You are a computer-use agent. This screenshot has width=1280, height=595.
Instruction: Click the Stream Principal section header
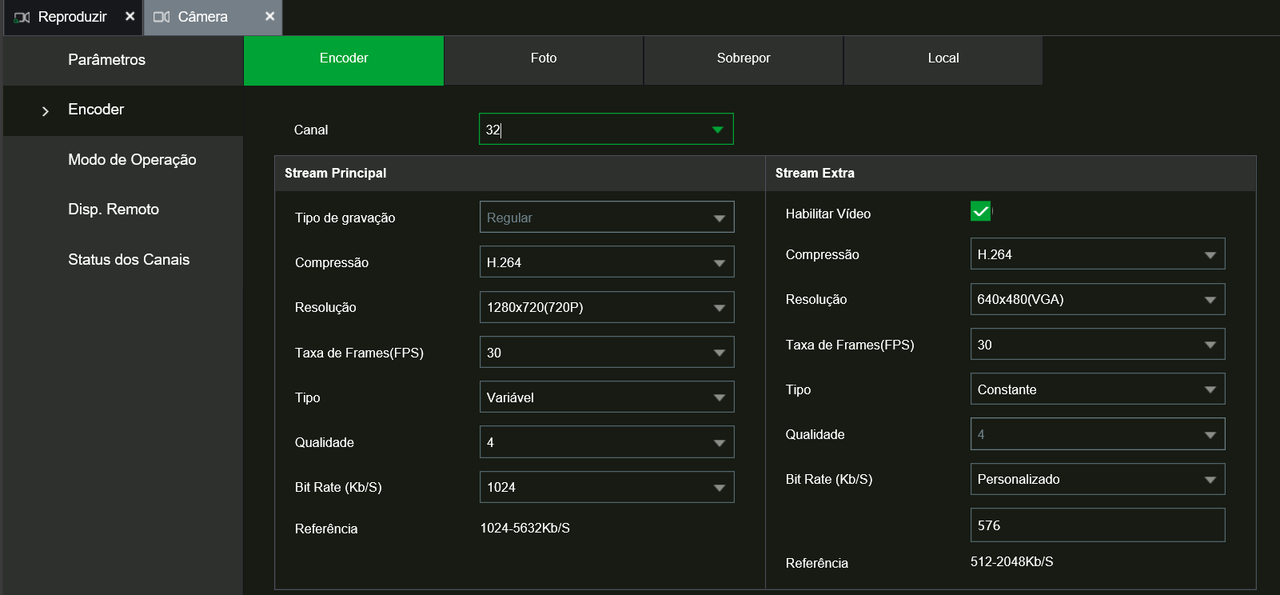pyautogui.click(x=520, y=173)
